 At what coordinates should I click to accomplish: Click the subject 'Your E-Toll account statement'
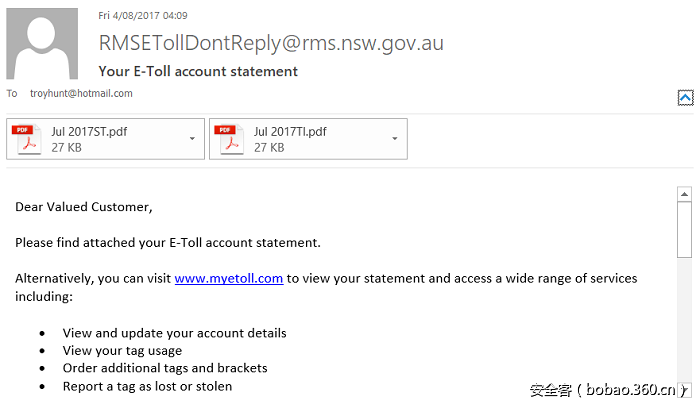pos(198,71)
